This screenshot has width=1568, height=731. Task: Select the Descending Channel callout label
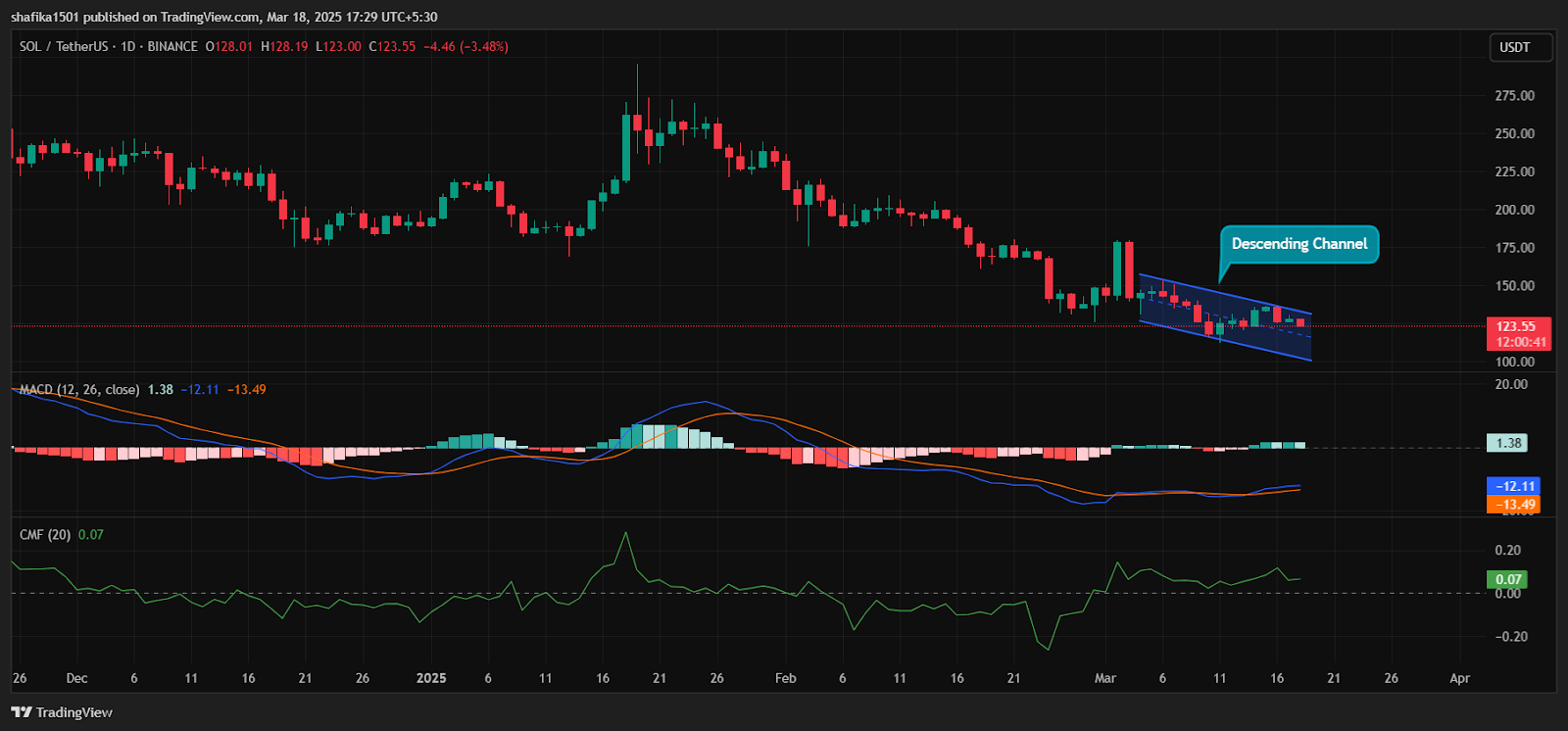click(x=1298, y=244)
